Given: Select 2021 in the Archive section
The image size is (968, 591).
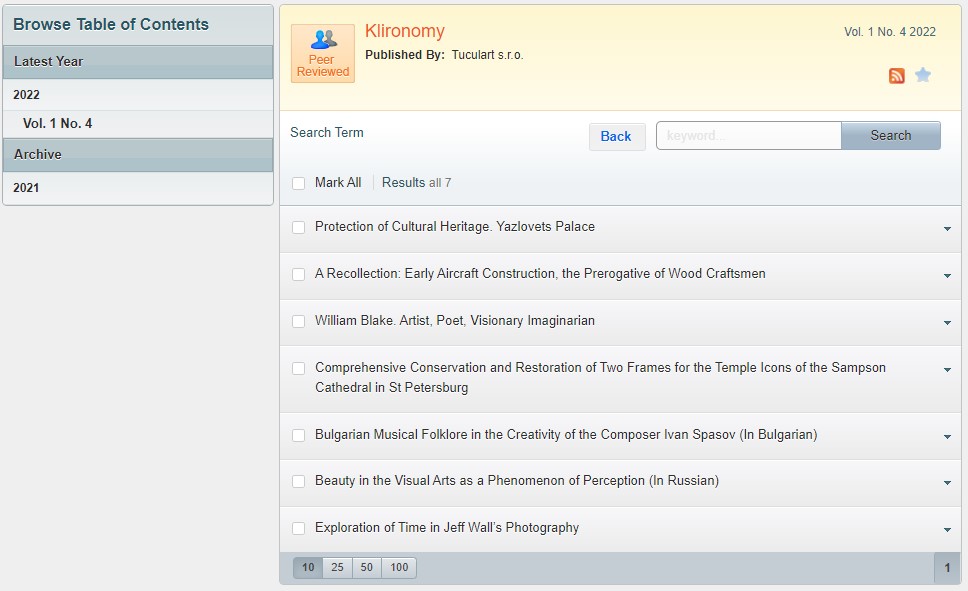Looking at the screenshot, I should 26,187.
